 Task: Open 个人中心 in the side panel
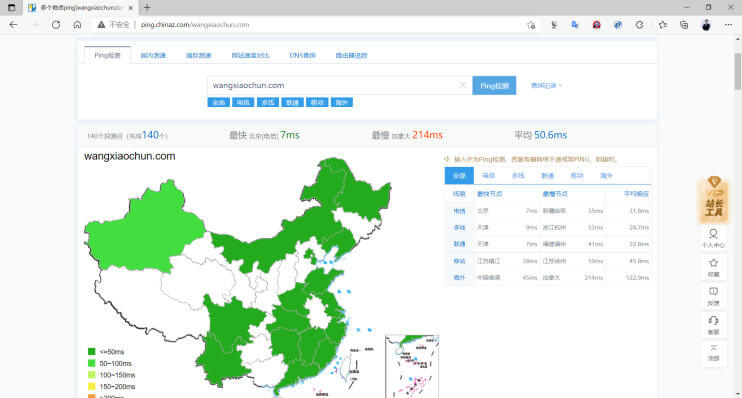[713, 238]
